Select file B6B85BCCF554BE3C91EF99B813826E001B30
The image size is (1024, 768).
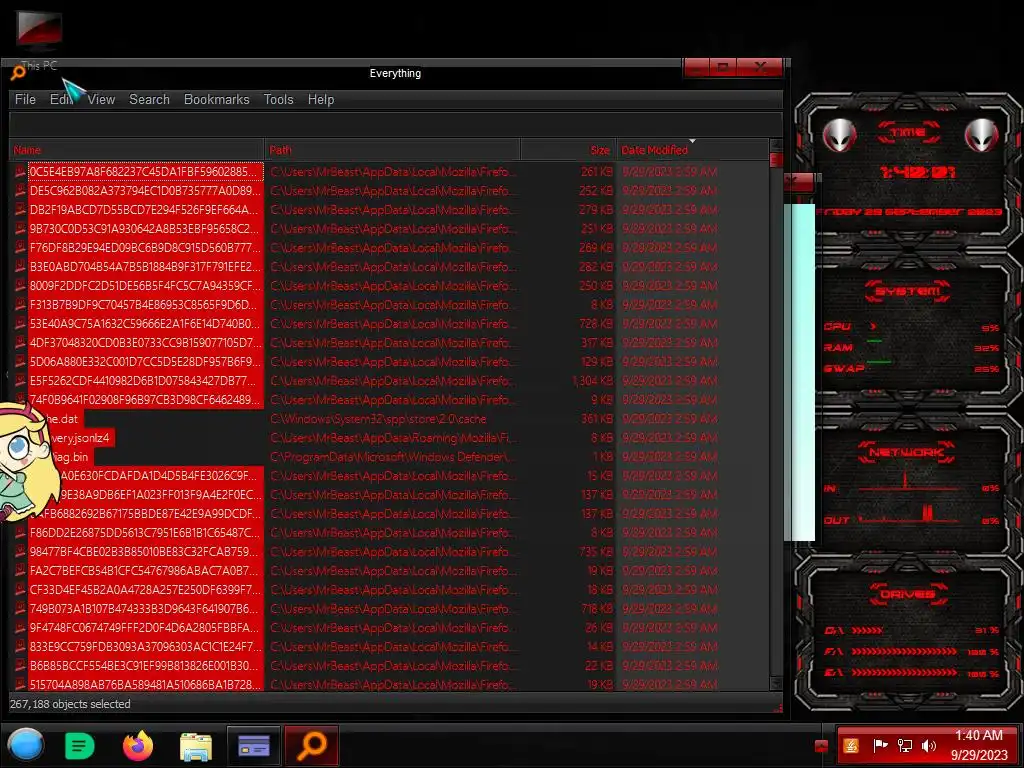click(x=146, y=665)
